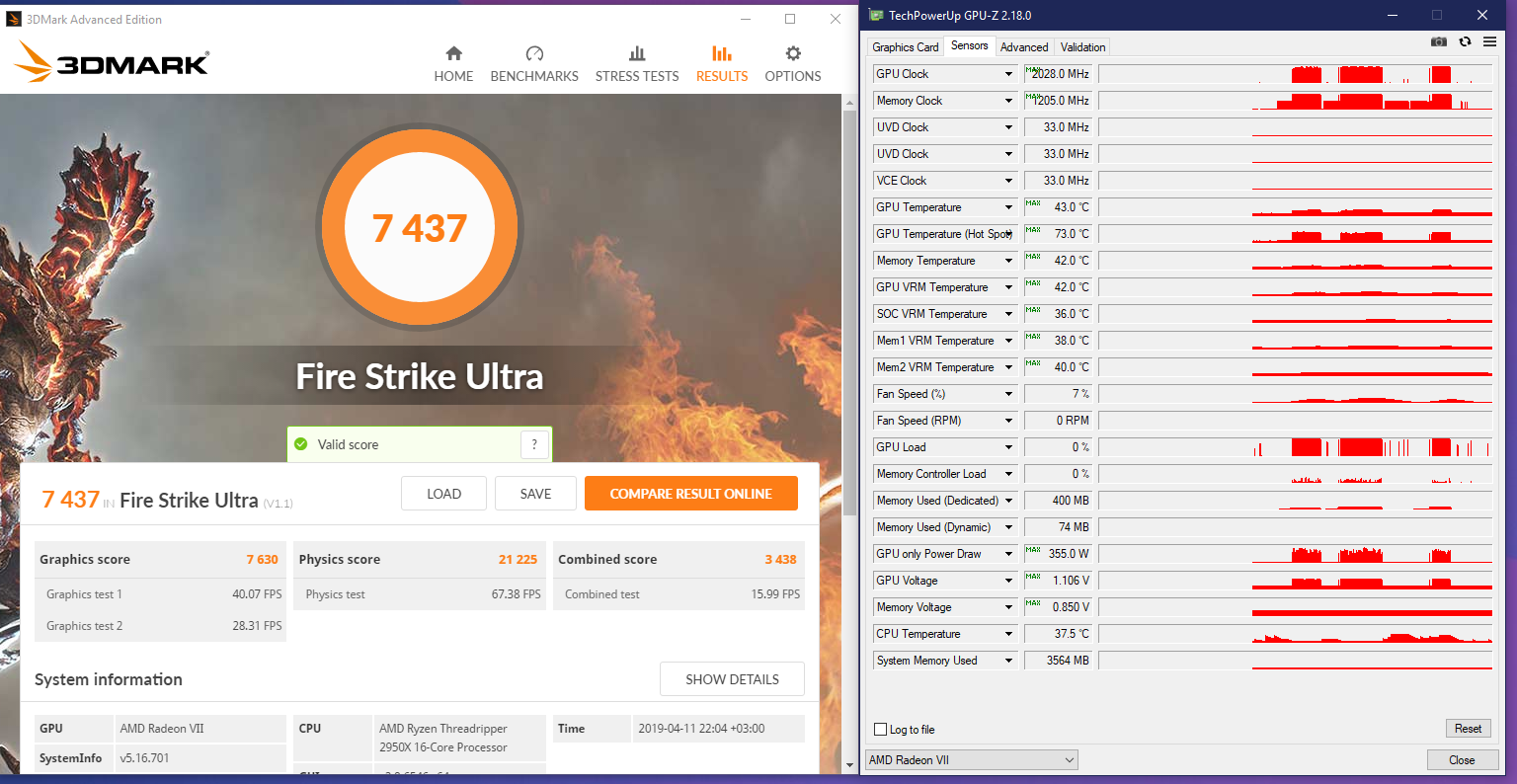1517x784 pixels.
Task: Select the RESULTS section
Action: pos(722,64)
